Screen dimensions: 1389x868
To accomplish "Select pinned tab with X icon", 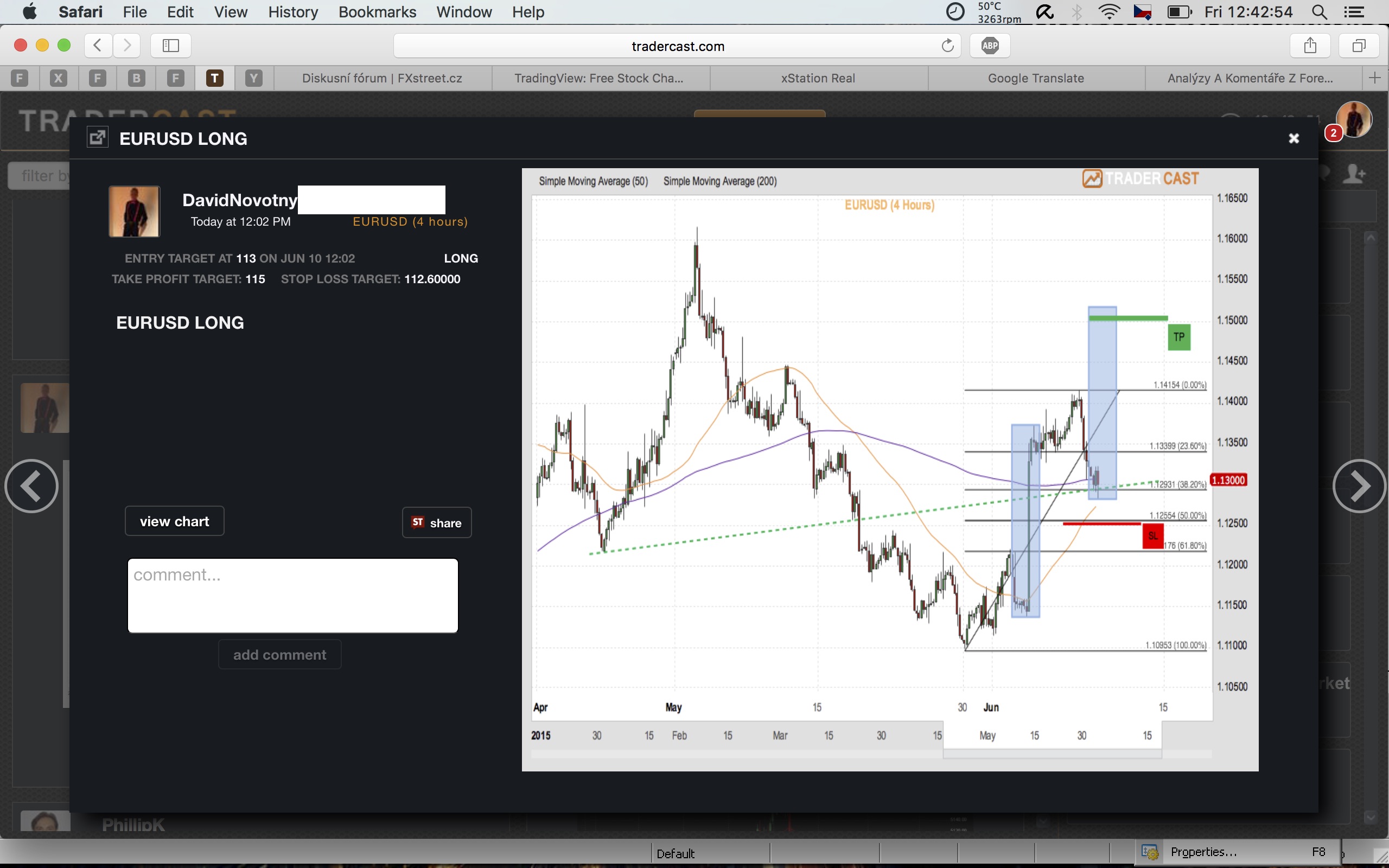I will (58, 78).
